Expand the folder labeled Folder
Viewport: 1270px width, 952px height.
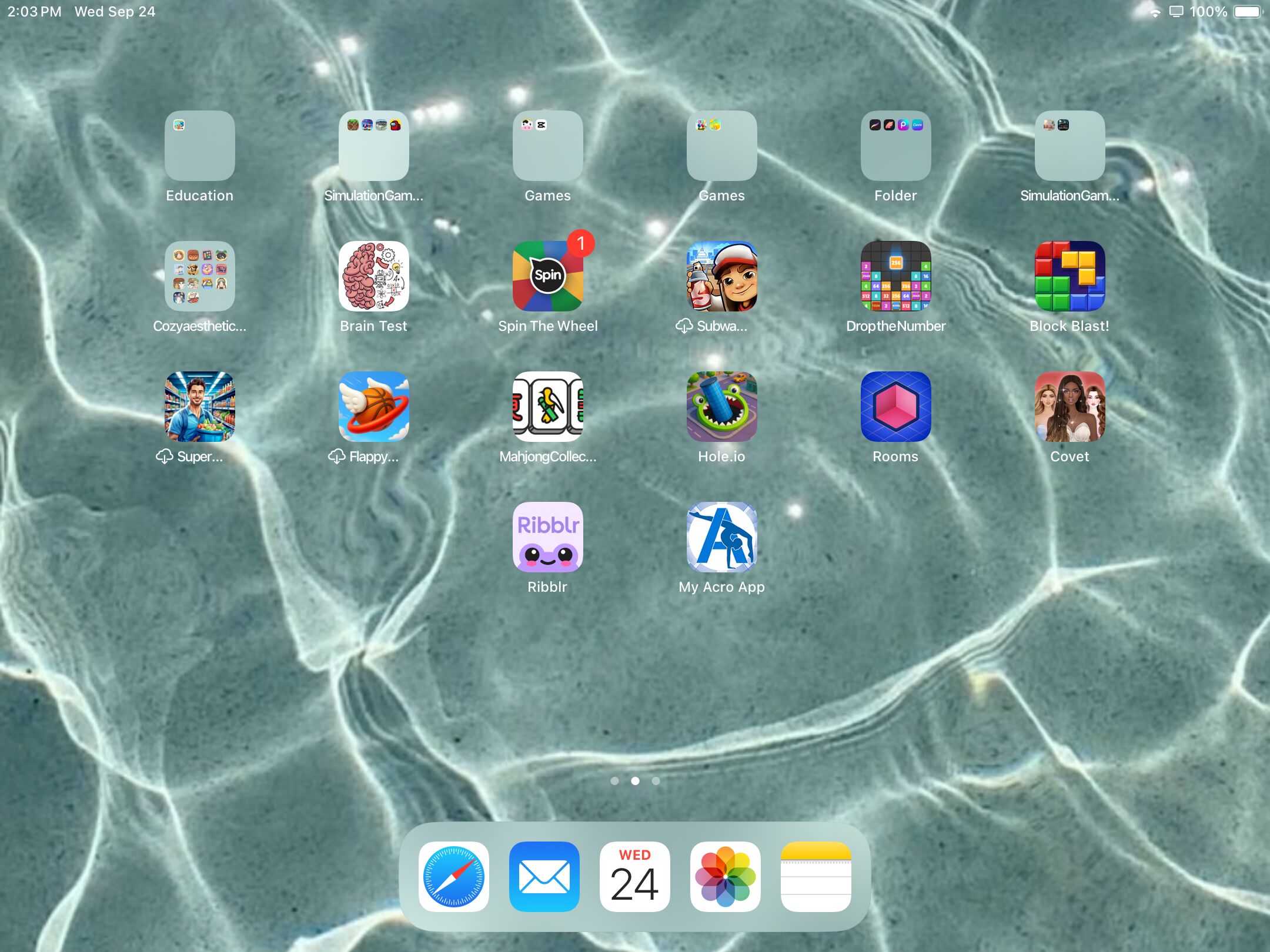(x=895, y=146)
